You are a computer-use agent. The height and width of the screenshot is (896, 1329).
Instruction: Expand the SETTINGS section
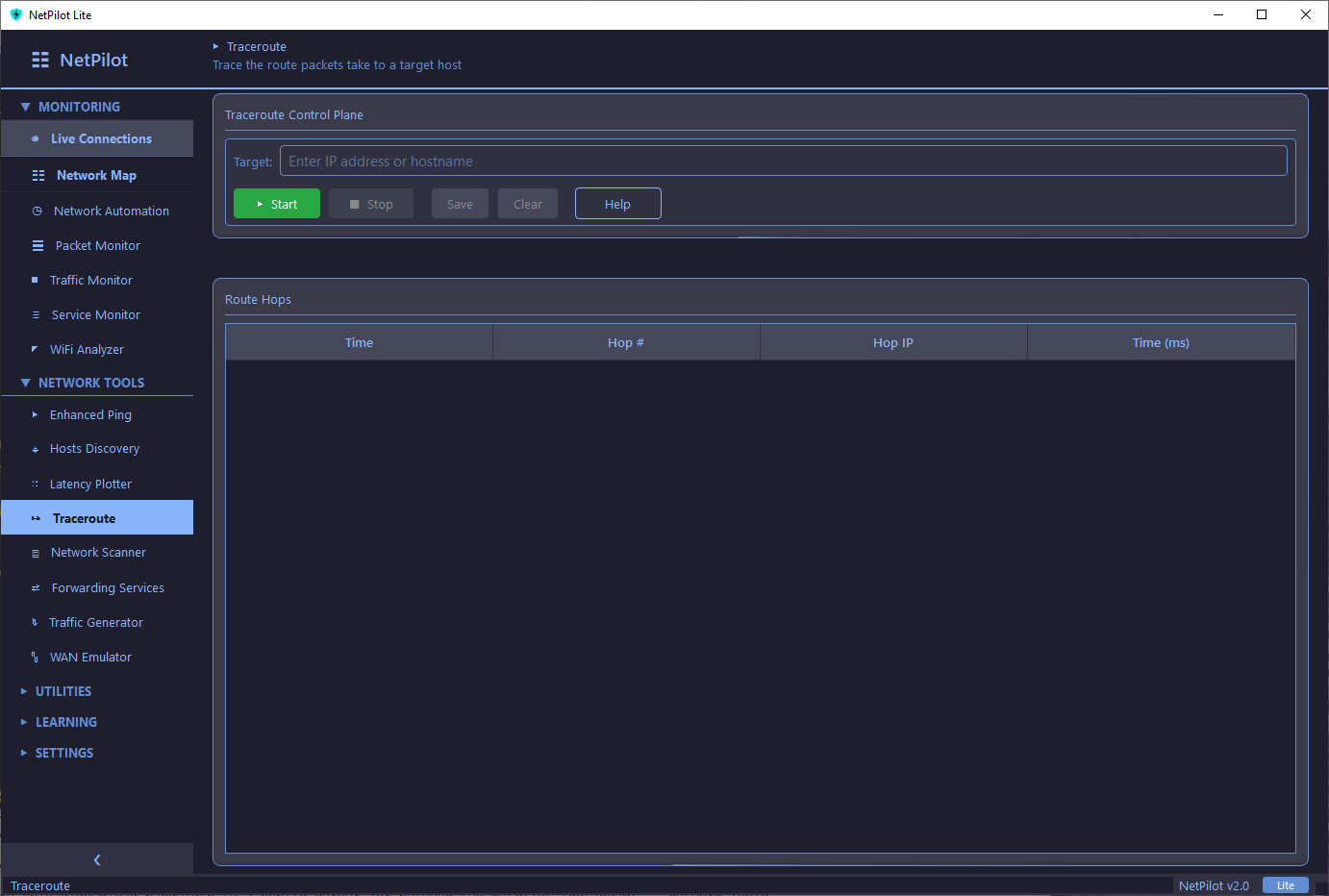coord(65,753)
